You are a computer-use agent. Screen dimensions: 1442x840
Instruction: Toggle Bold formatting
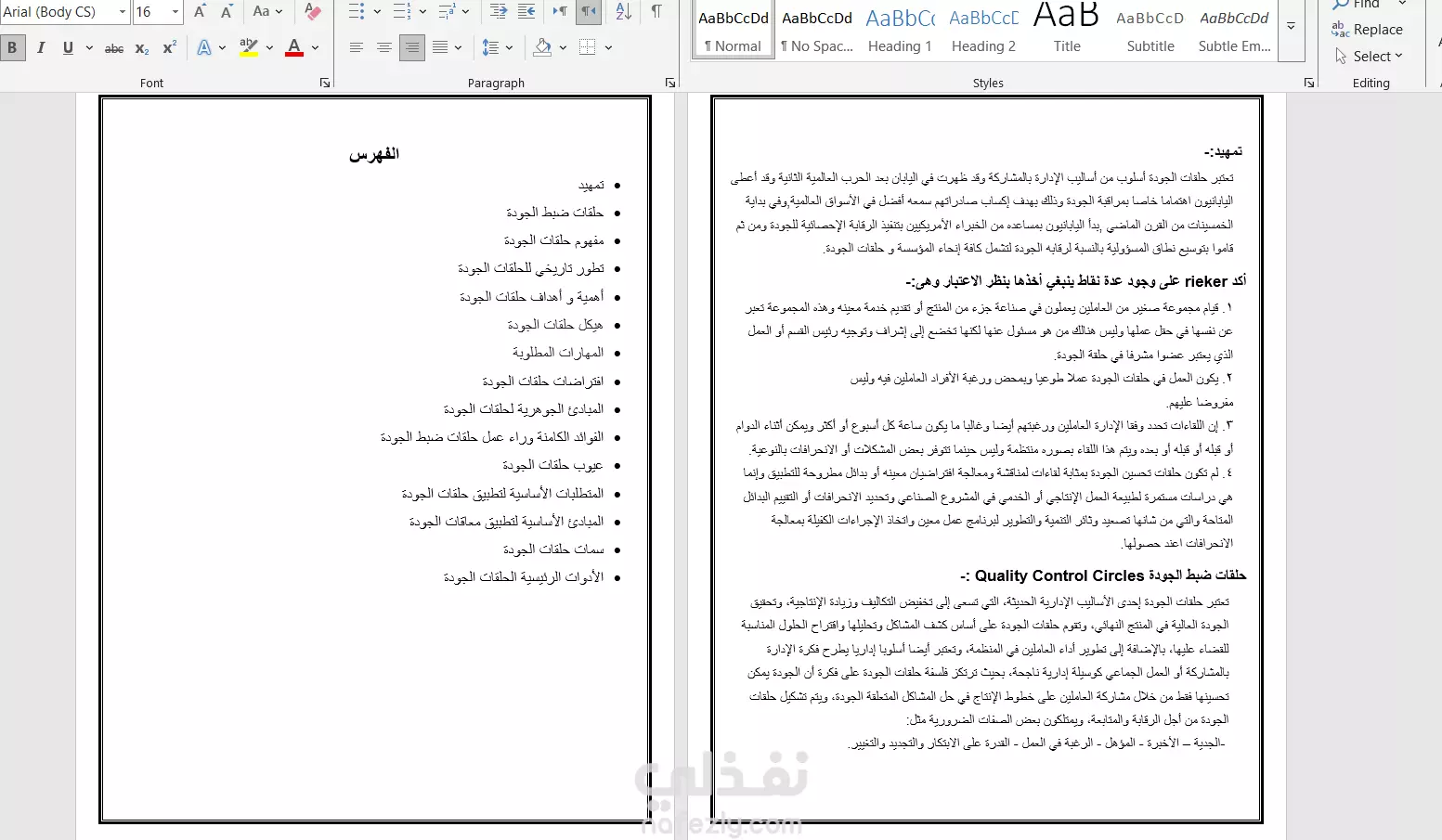[x=13, y=47]
